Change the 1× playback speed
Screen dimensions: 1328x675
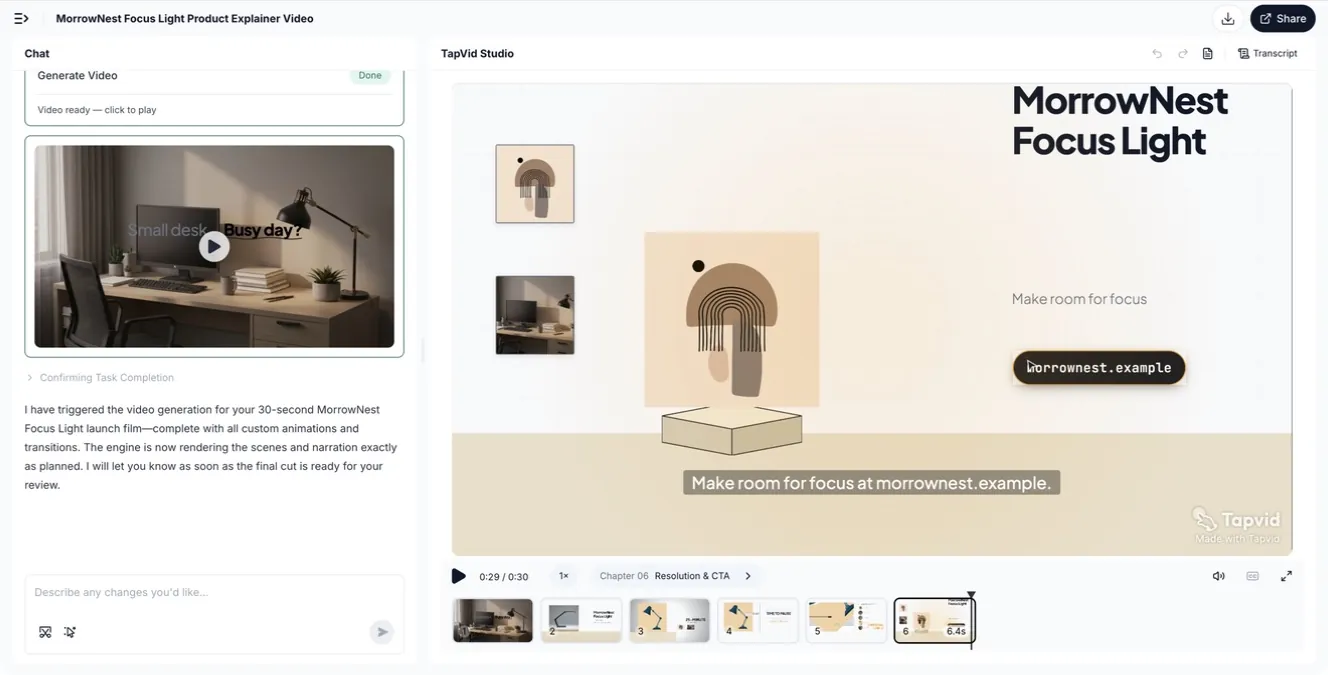(x=564, y=576)
